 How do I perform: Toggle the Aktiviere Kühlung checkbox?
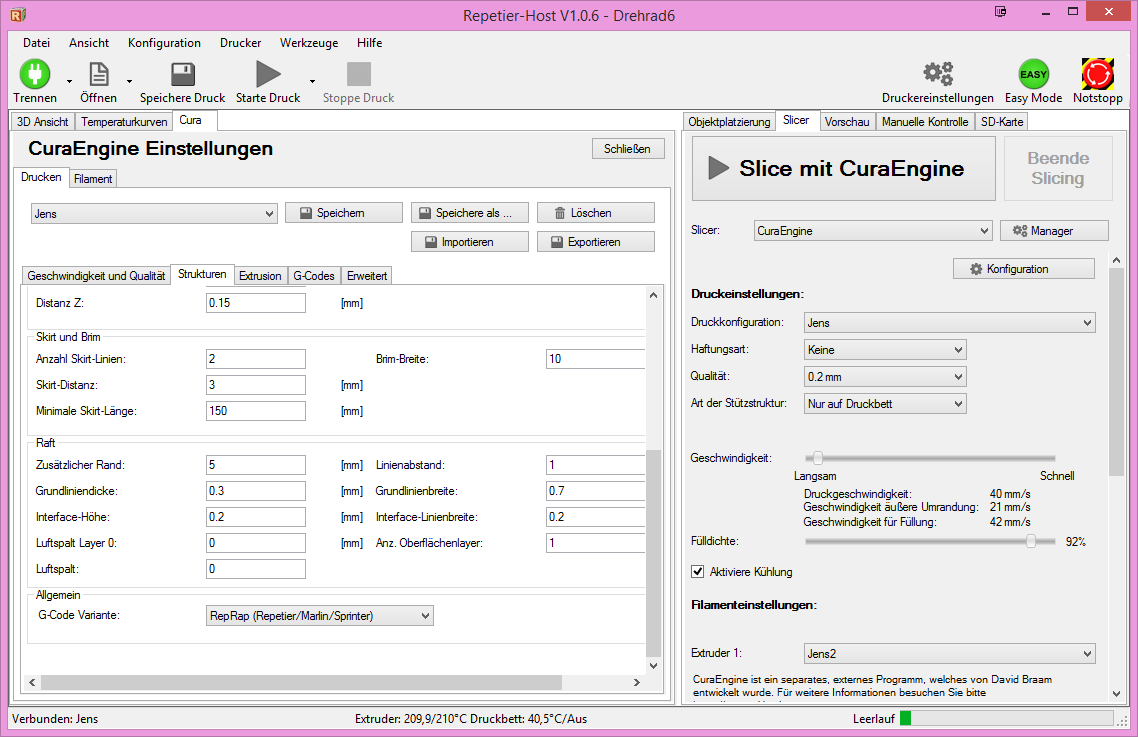pos(698,572)
